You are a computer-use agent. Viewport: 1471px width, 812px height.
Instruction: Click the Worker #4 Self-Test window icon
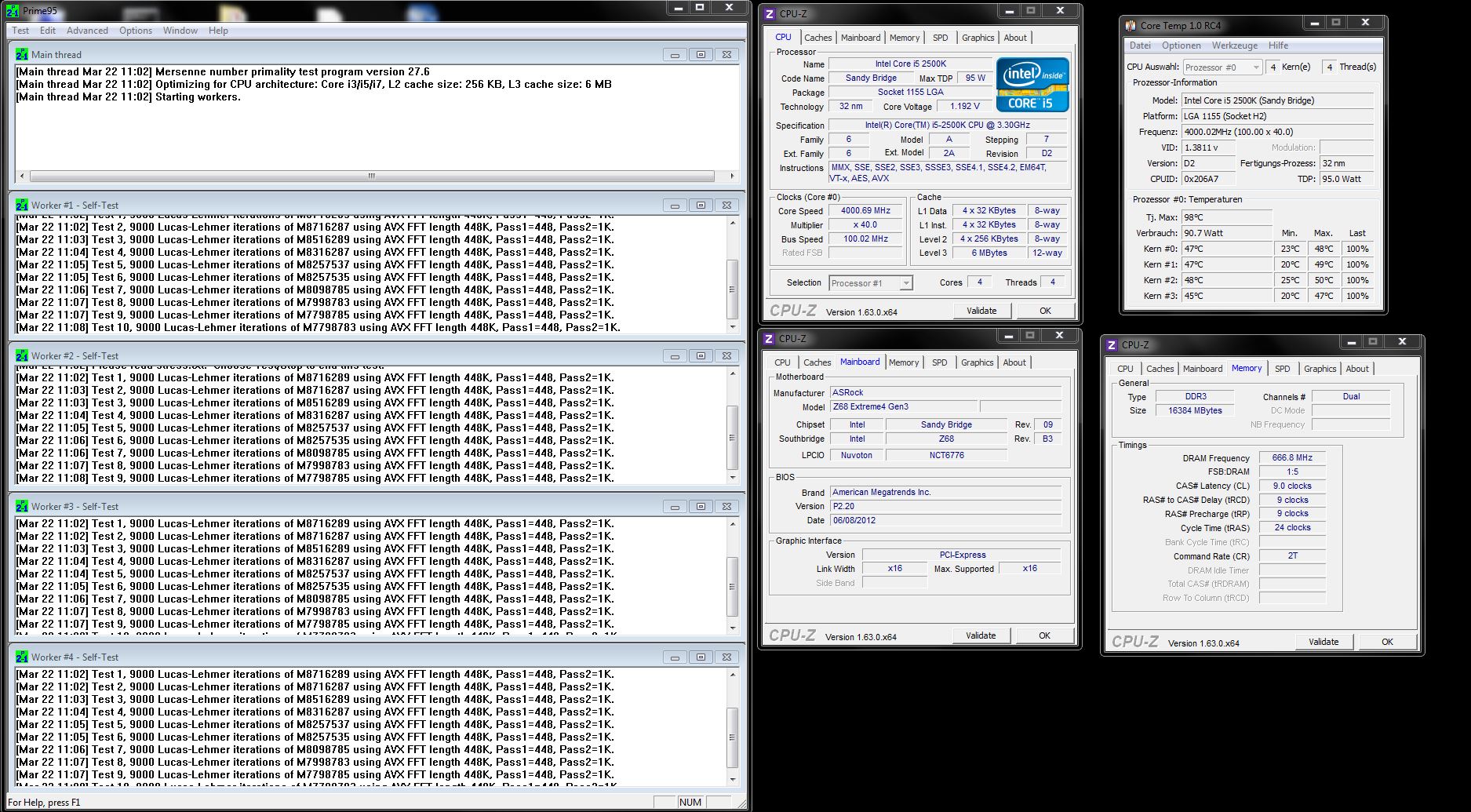[22, 657]
